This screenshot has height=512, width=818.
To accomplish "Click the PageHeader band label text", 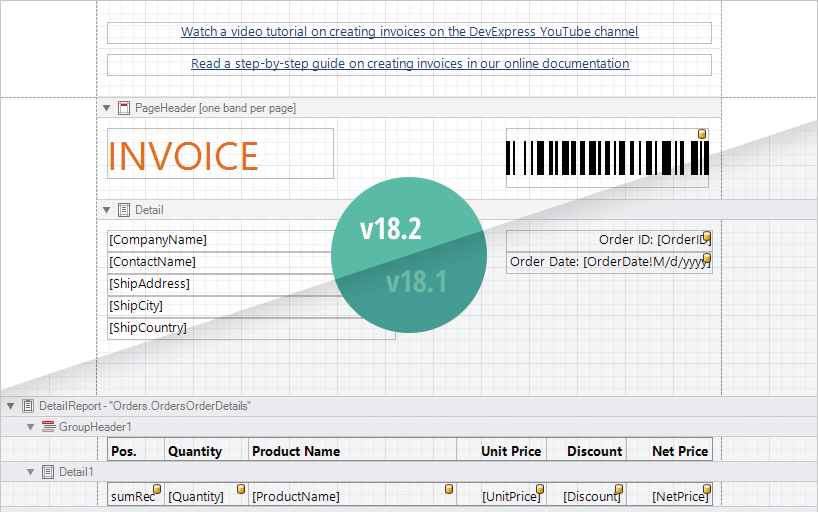I will 215,108.
